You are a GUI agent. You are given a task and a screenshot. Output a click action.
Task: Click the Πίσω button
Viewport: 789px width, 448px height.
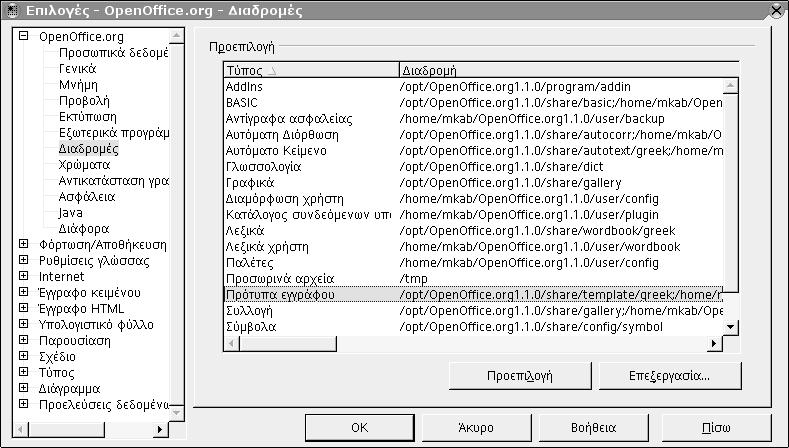716,428
